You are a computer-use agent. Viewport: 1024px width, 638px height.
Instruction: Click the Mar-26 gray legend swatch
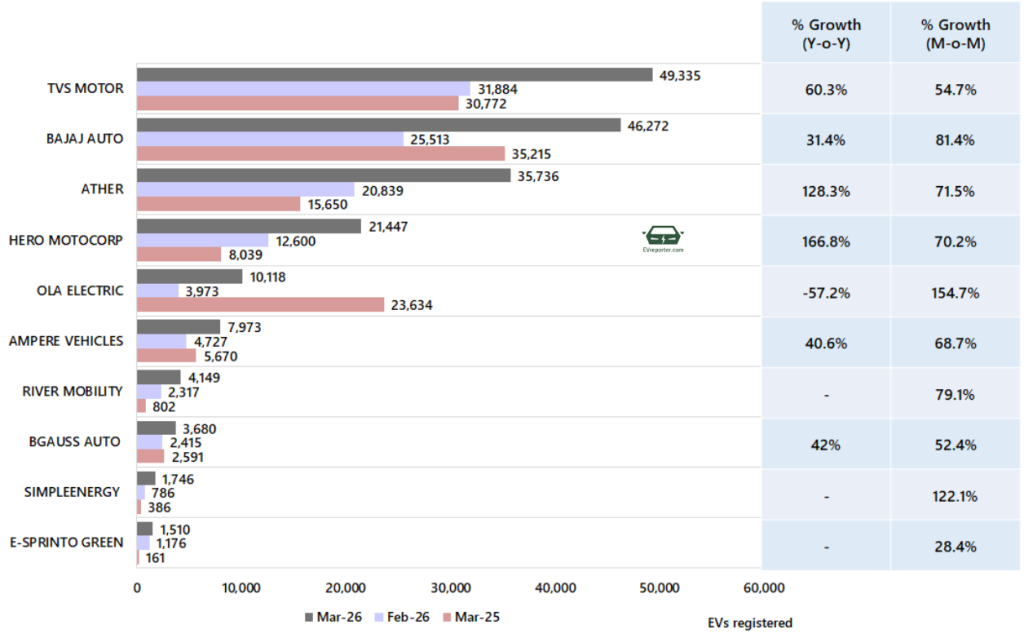tap(308, 617)
